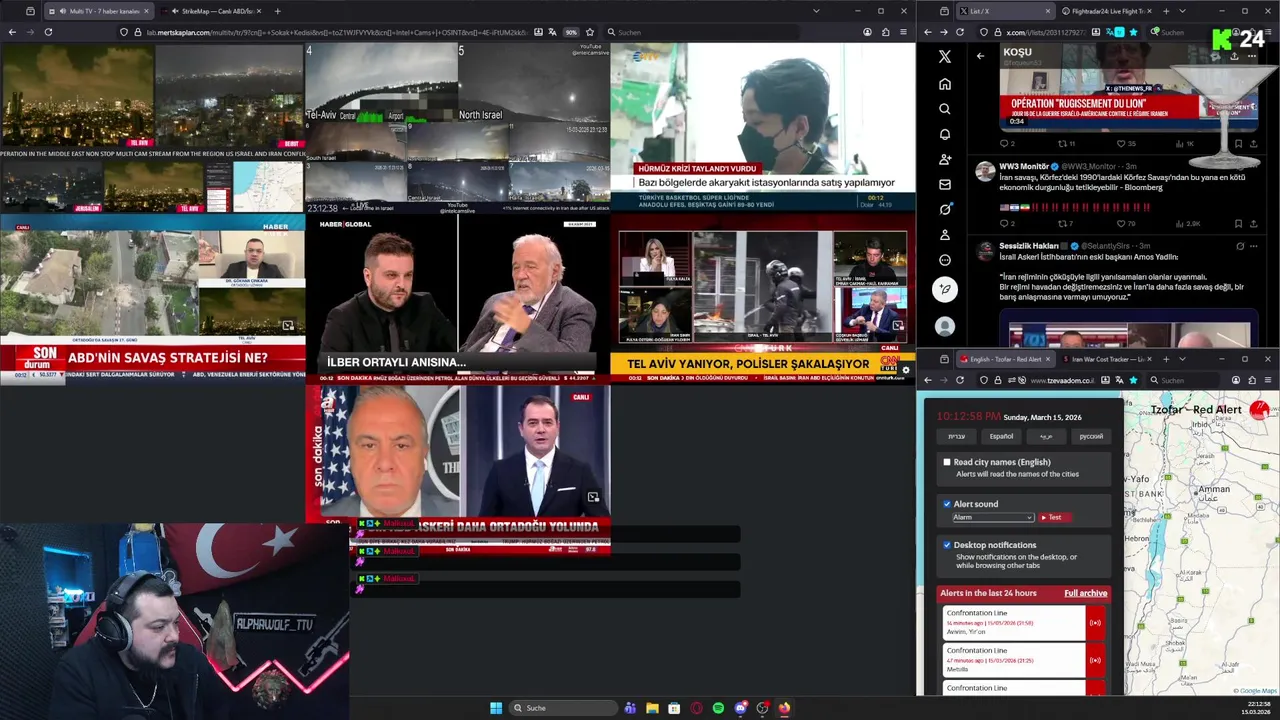This screenshot has width=1280, height=720.
Task: Switch Tzofar language to русский
Action: point(1091,436)
